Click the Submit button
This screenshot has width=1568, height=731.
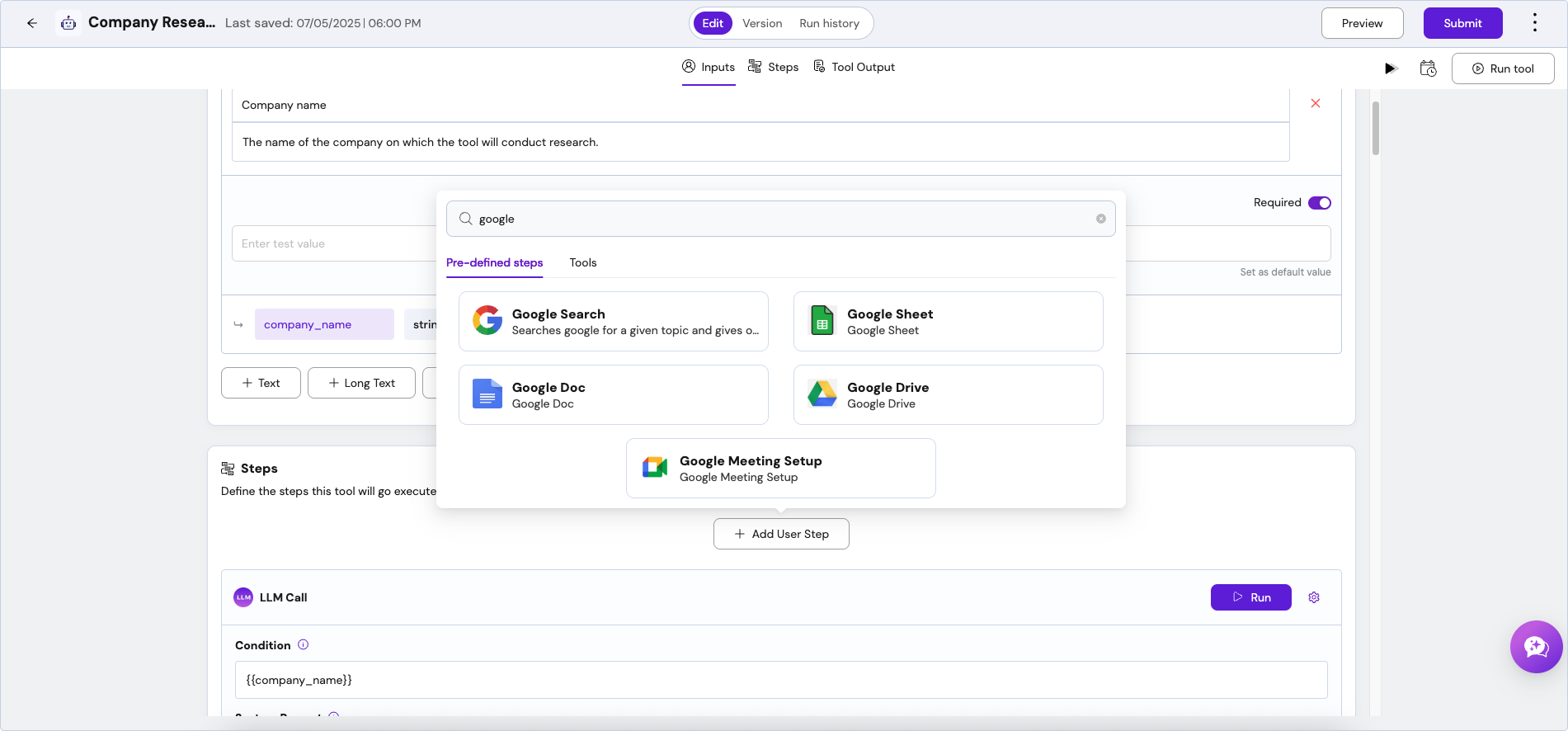(x=1462, y=23)
